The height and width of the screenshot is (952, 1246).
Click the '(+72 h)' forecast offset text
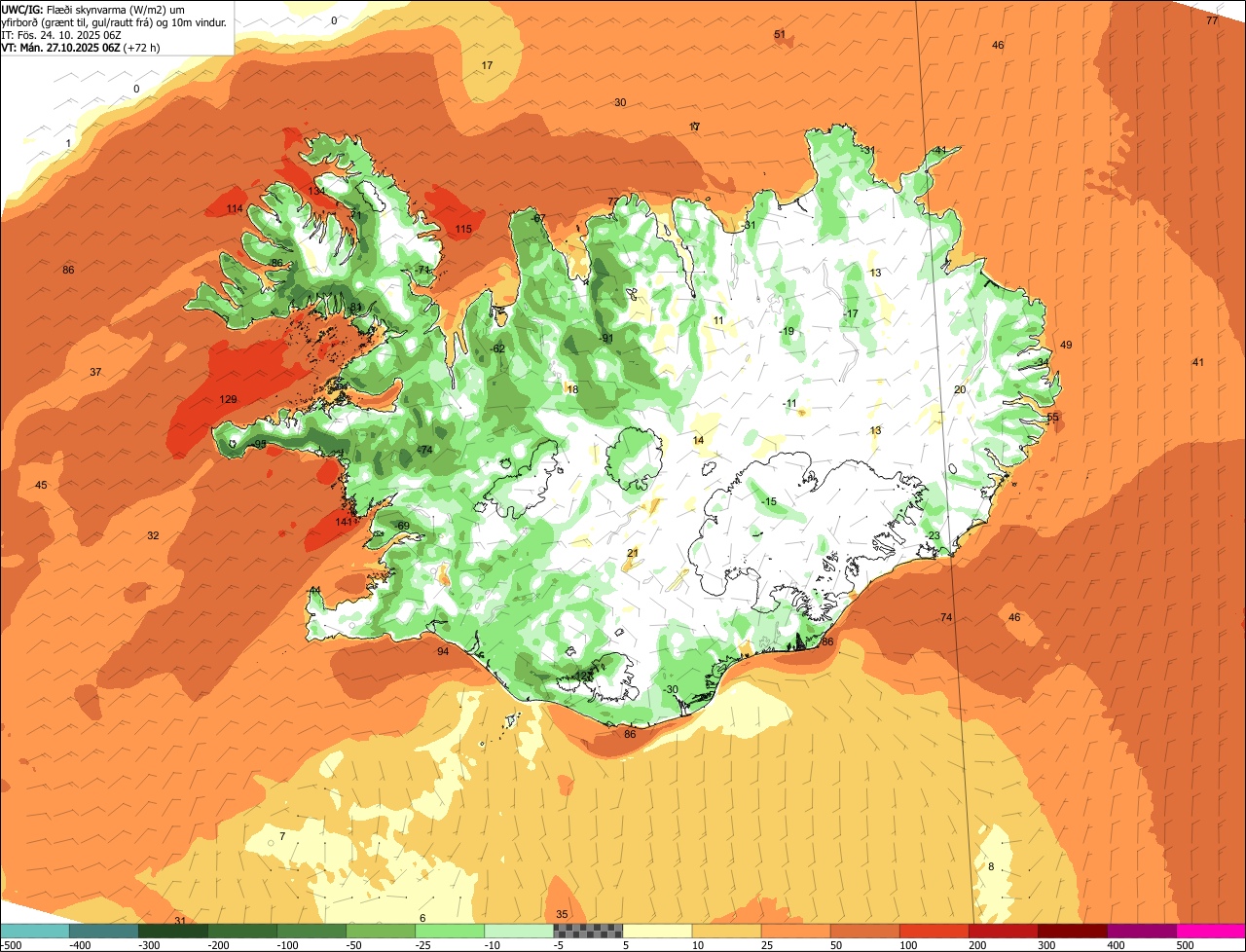point(142,47)
